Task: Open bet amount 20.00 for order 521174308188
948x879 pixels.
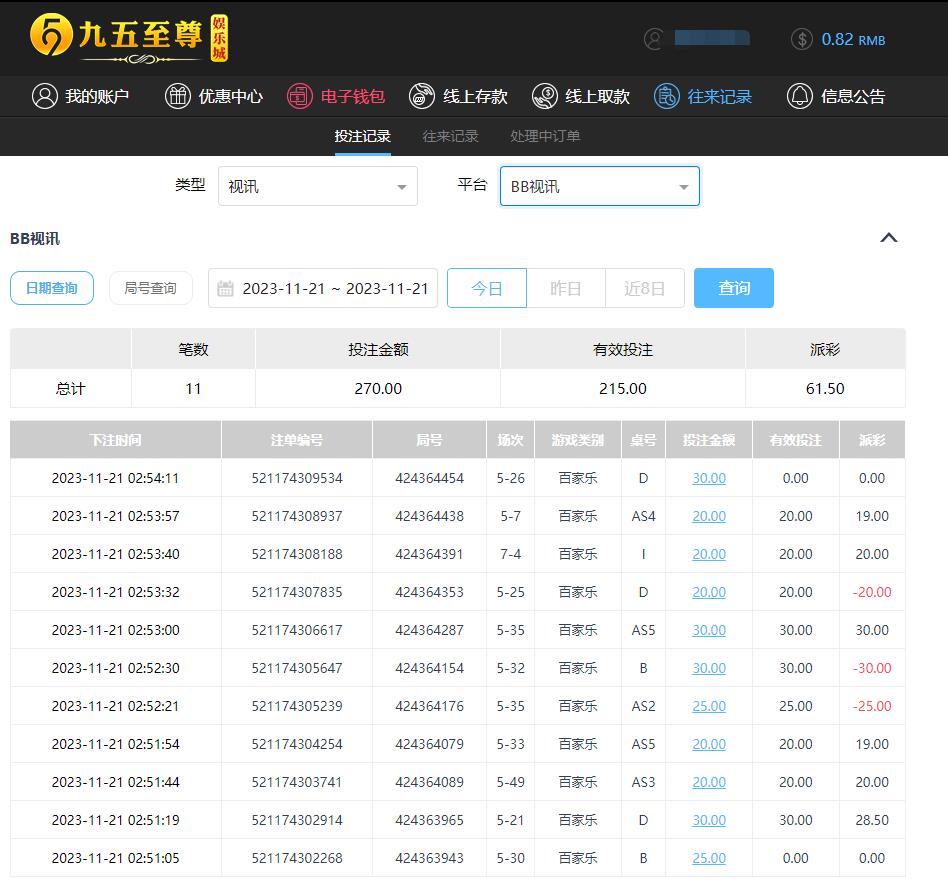Action: pos(709,554)
